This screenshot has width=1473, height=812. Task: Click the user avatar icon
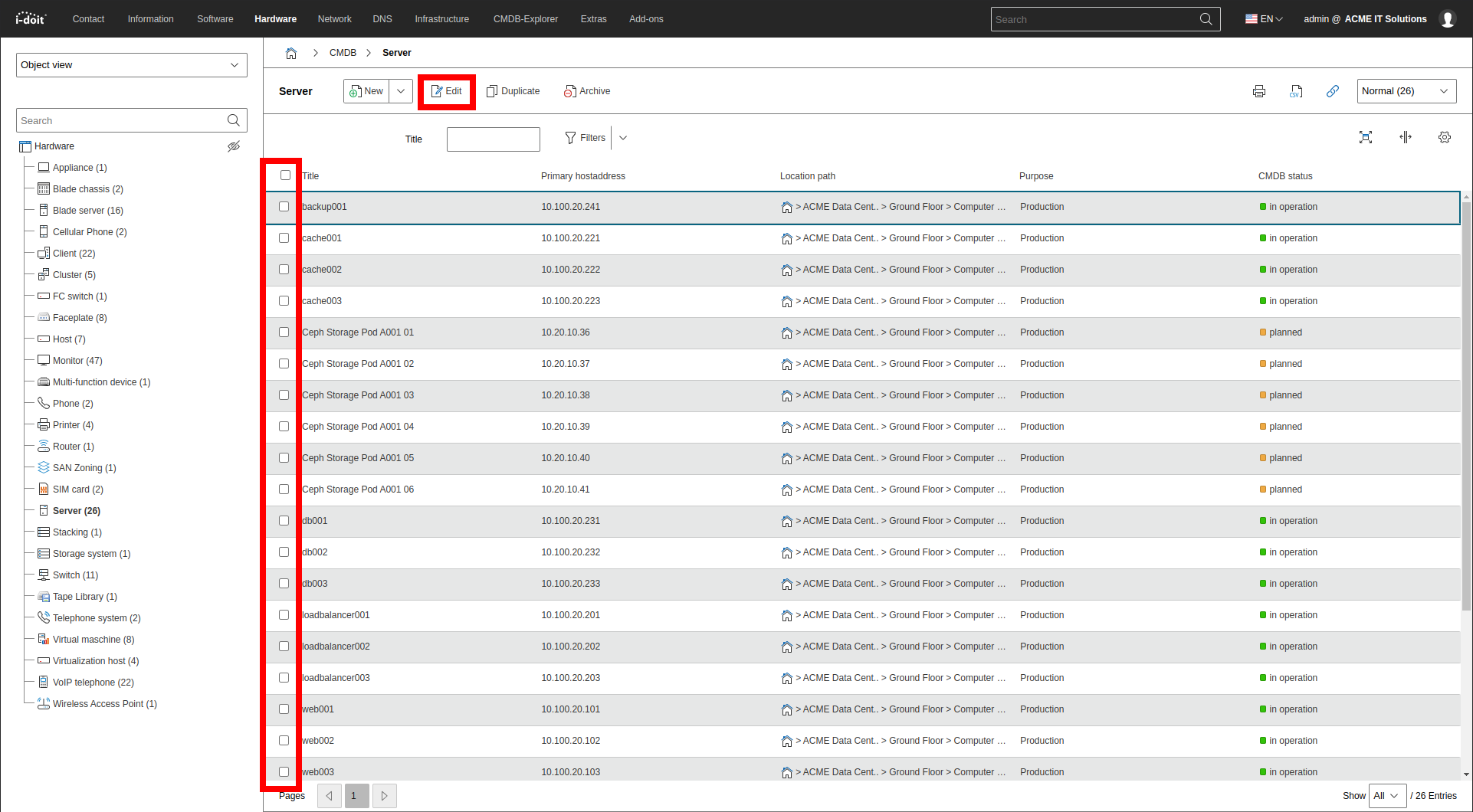(1448, 19)
